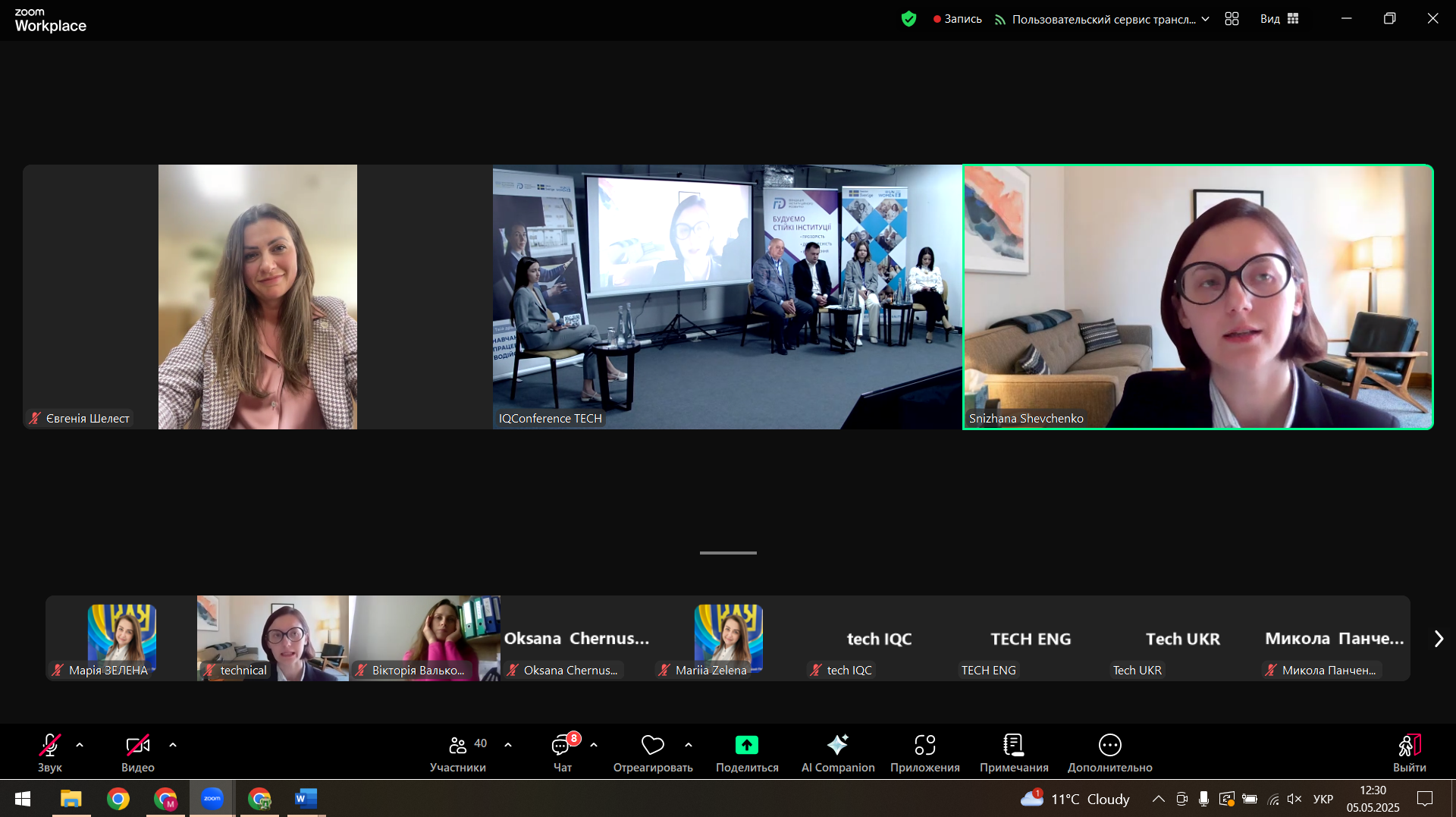This screenshot has height=817, width=1456.
Task: Select Марія ЗЕЛЕНА thumbnail
Action: [x=121, y=638]
